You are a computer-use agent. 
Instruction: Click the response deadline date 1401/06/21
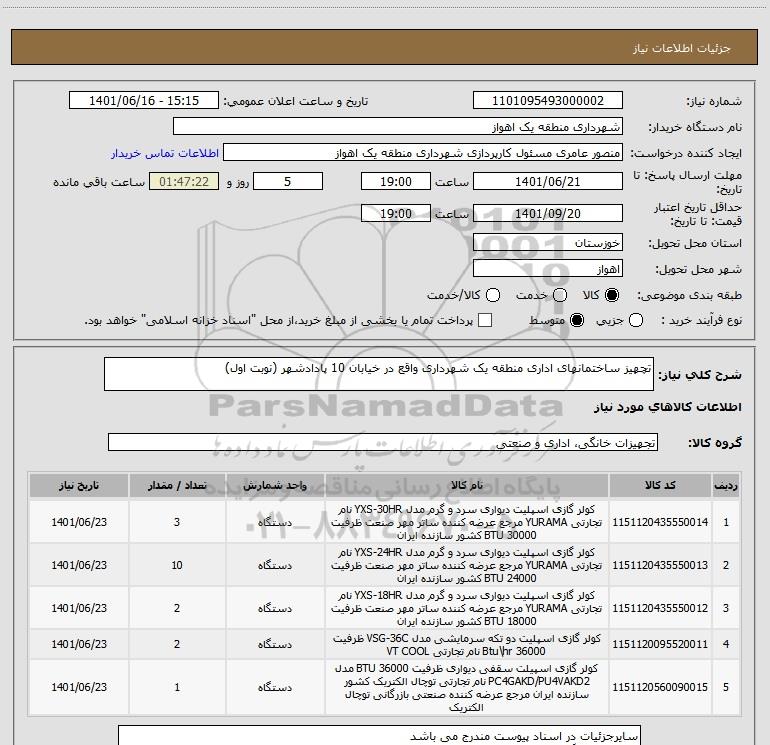pyautogui.click(x=548, y=182)
